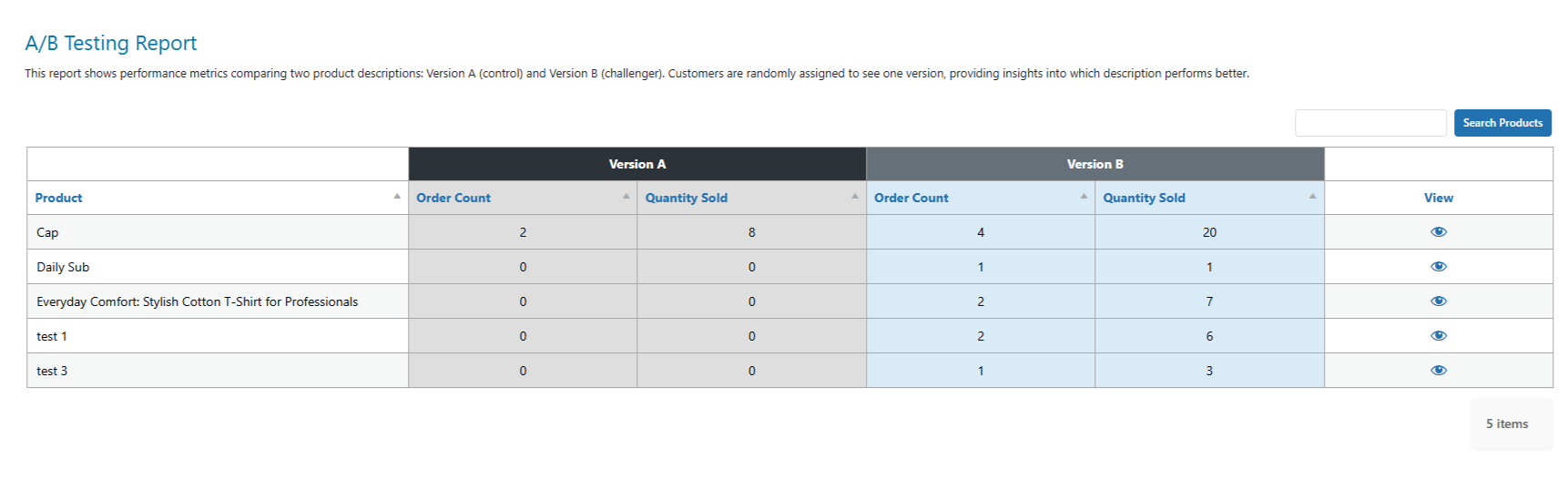View details for Everyday Comfort T-Shirt row
The height and width of the screenshot is (490, 1568).
pyautogui.click(x=1438, y=301)
